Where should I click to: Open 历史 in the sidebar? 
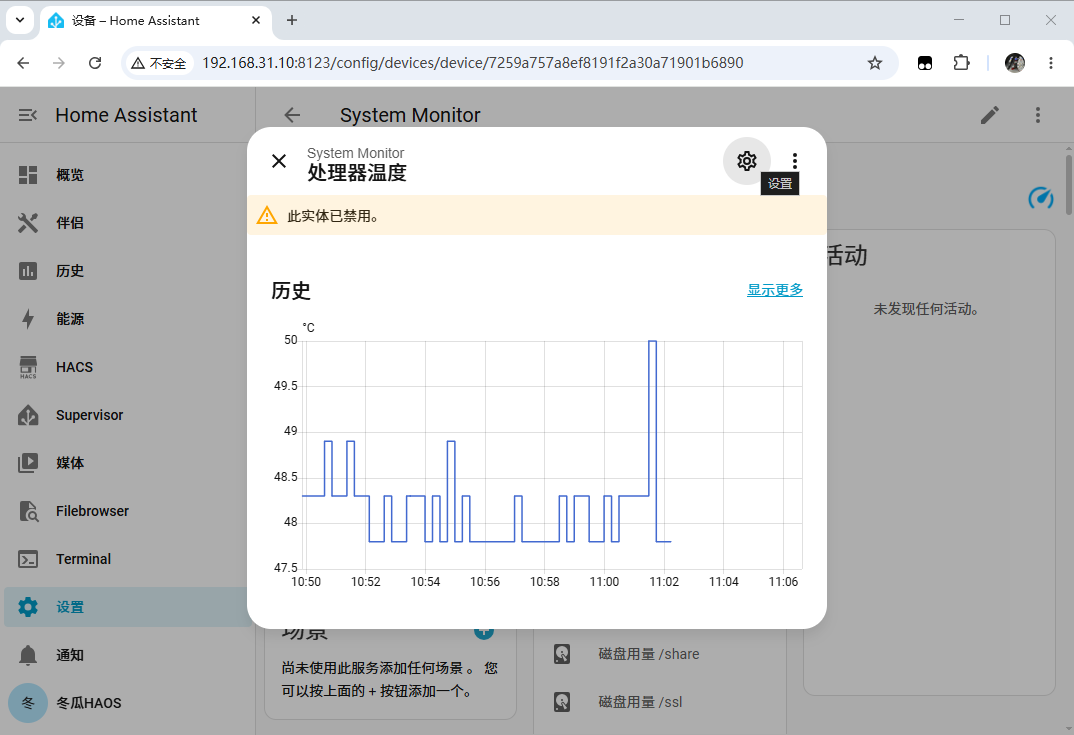pos(127,271)
